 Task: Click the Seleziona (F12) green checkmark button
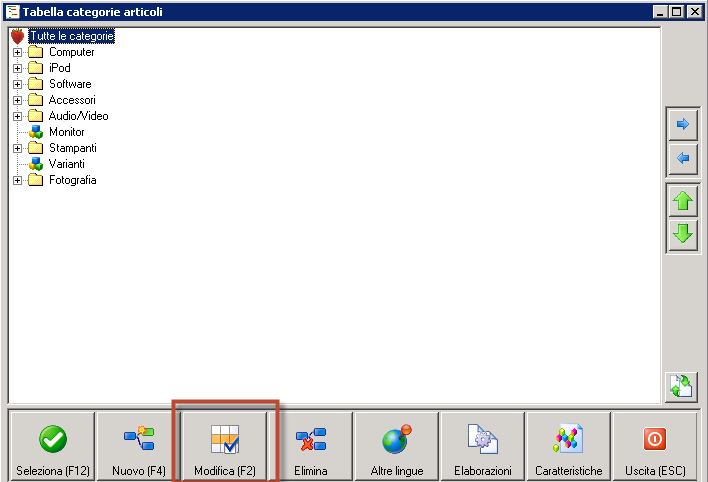[x=53, y=446]
